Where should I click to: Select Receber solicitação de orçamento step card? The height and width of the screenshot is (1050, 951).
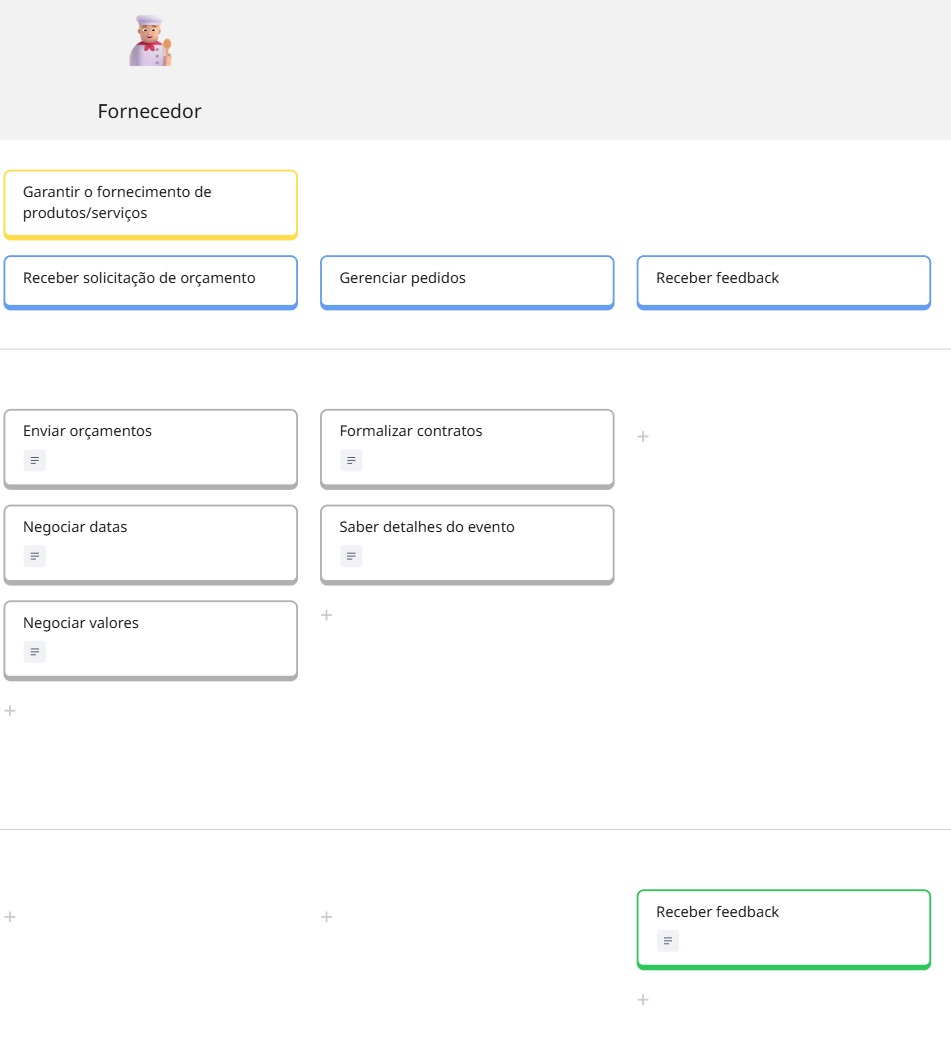pos(150,280)
